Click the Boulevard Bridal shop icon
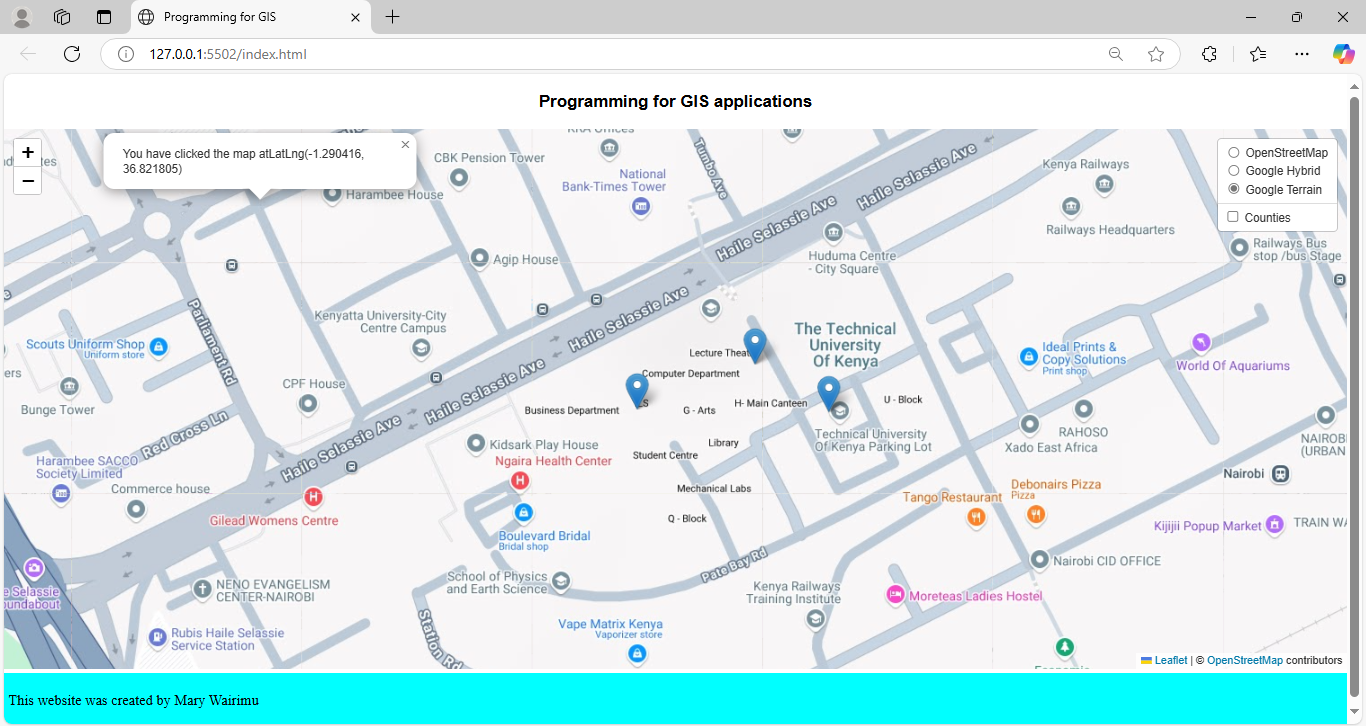 coord(522,513)
